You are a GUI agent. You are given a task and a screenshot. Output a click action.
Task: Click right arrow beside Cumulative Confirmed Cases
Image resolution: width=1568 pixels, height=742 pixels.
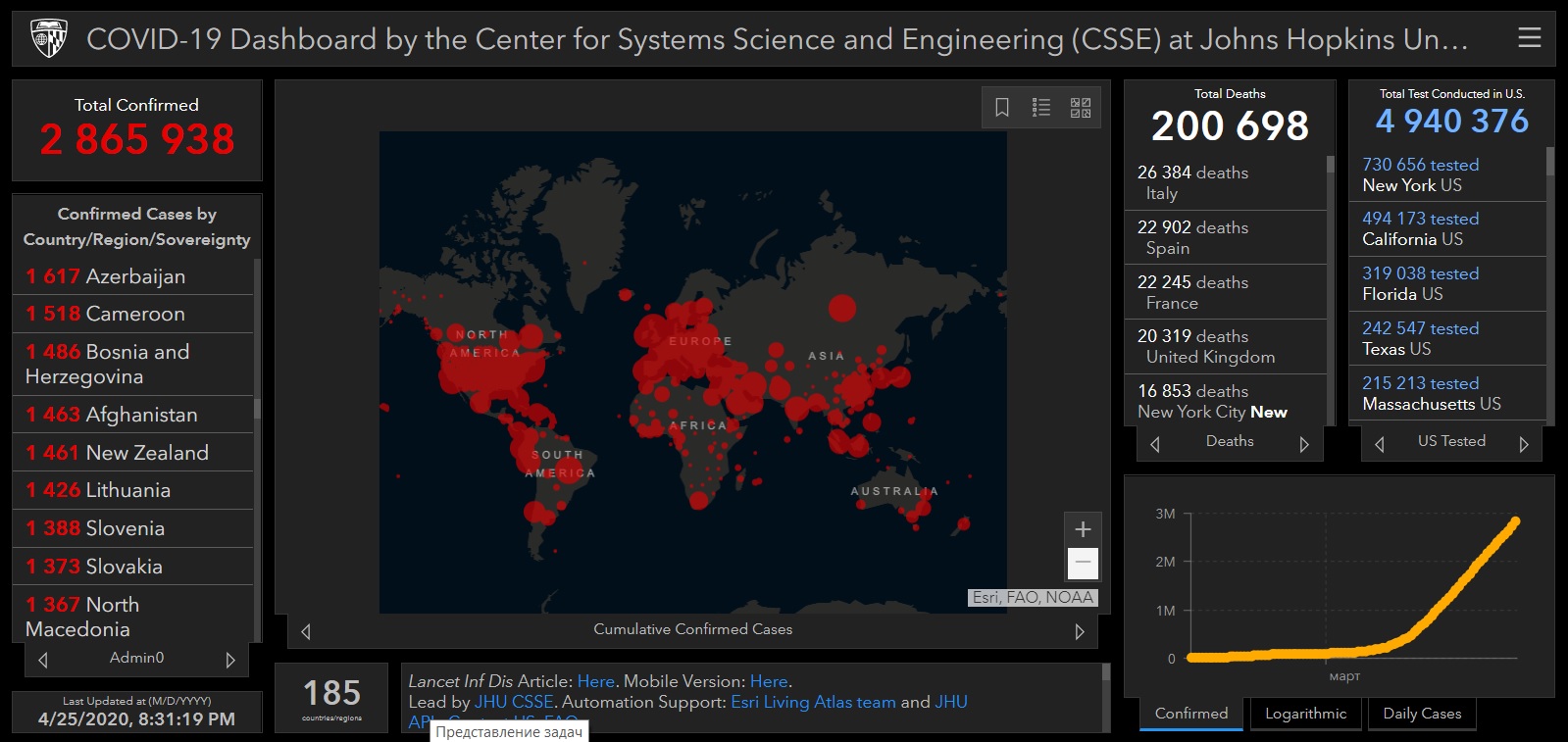point(1080,631)
